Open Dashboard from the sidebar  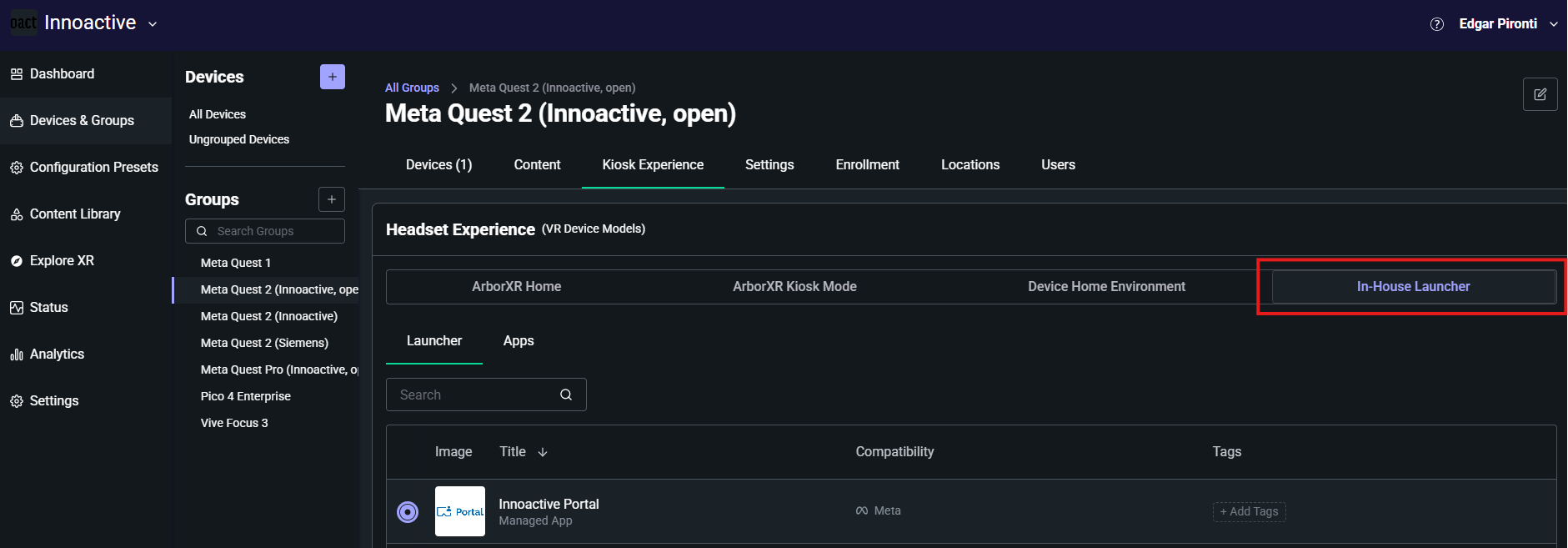tap(62, 73)
